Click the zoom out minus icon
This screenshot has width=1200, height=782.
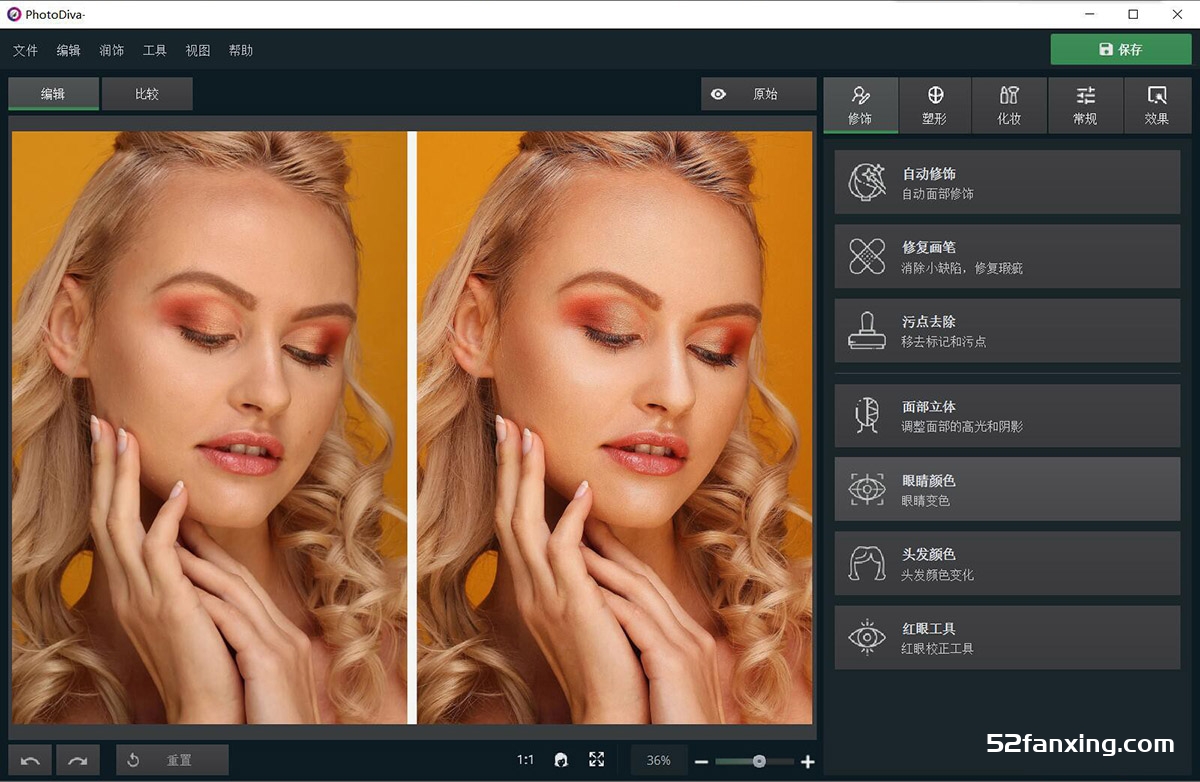click(x=701, y=762)
